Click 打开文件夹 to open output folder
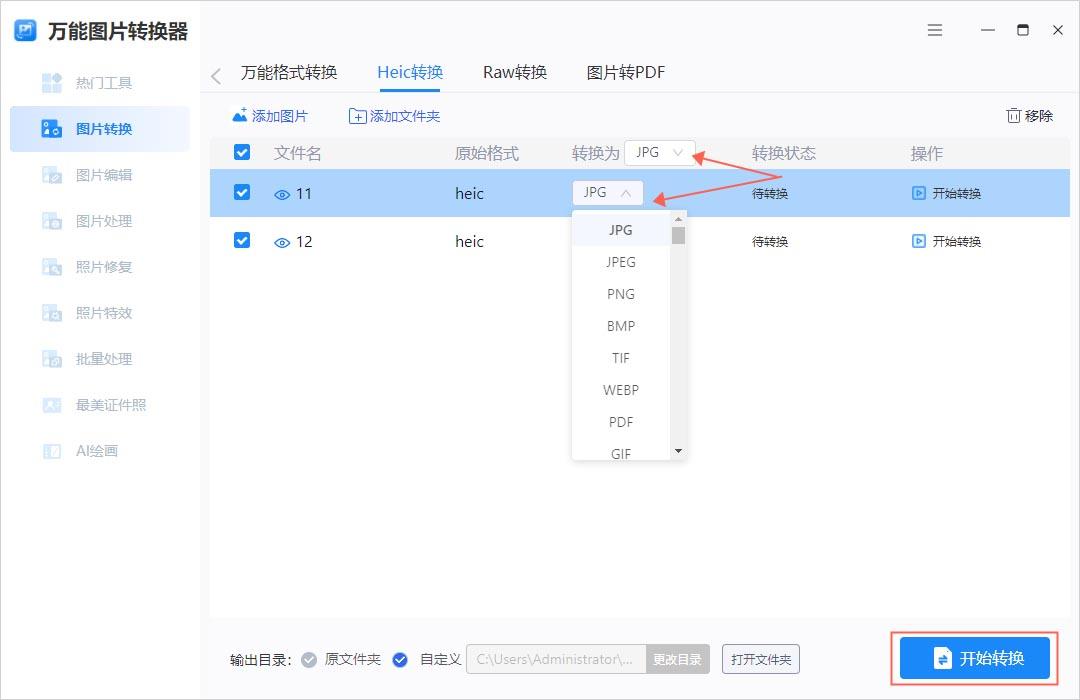1080x700 pixels. point(761,659)
